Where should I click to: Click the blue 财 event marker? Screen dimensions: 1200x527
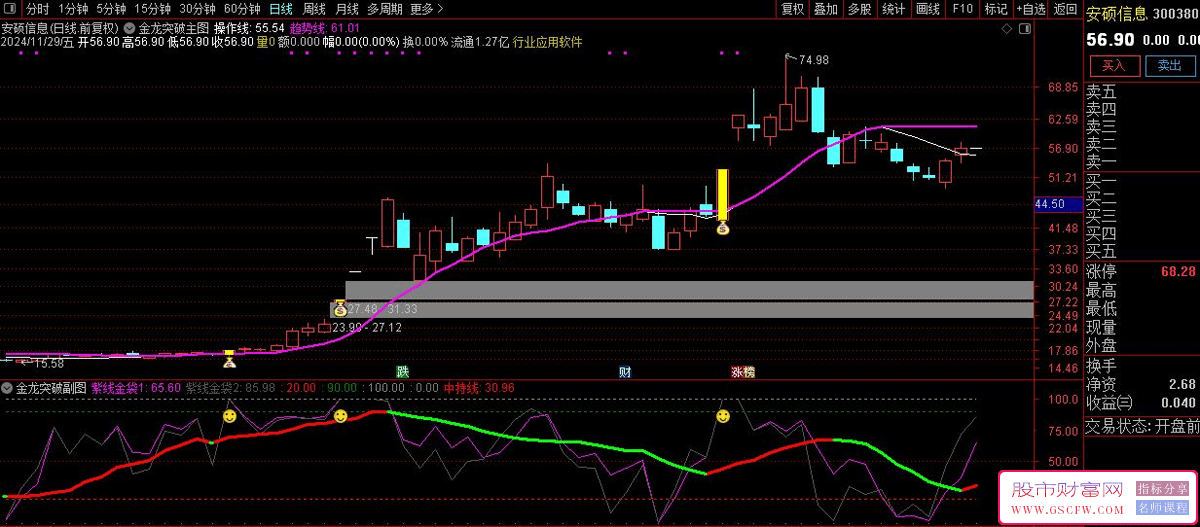pos(625,372)
